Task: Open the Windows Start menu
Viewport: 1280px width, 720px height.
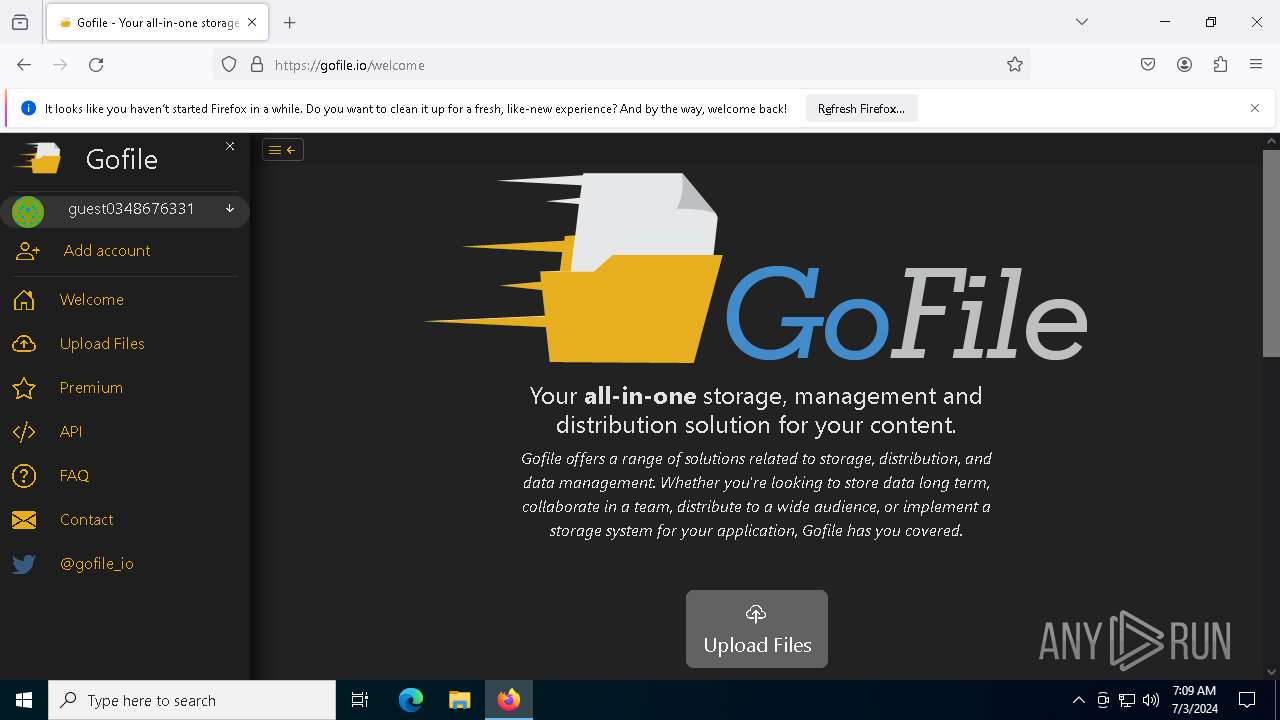Action: [x=24, y=700]
